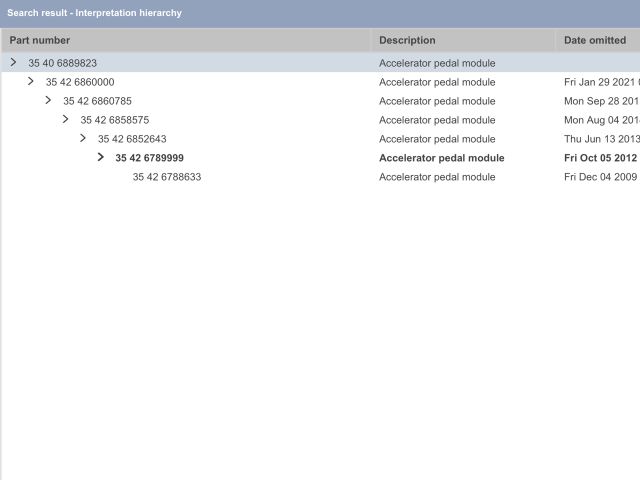Viewport: 640px width, 480px height.
Task: Toggle the bold 35 42 6789999 chevron
Action: pos(101,157)
